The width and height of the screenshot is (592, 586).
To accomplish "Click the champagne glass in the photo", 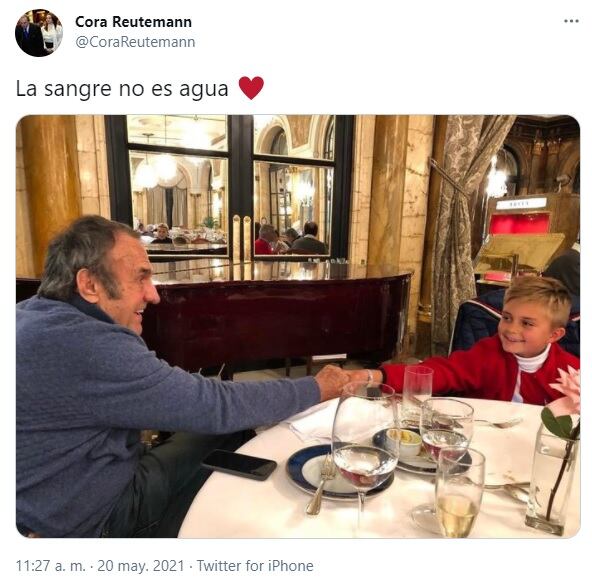I will click(x=459, y=493).
